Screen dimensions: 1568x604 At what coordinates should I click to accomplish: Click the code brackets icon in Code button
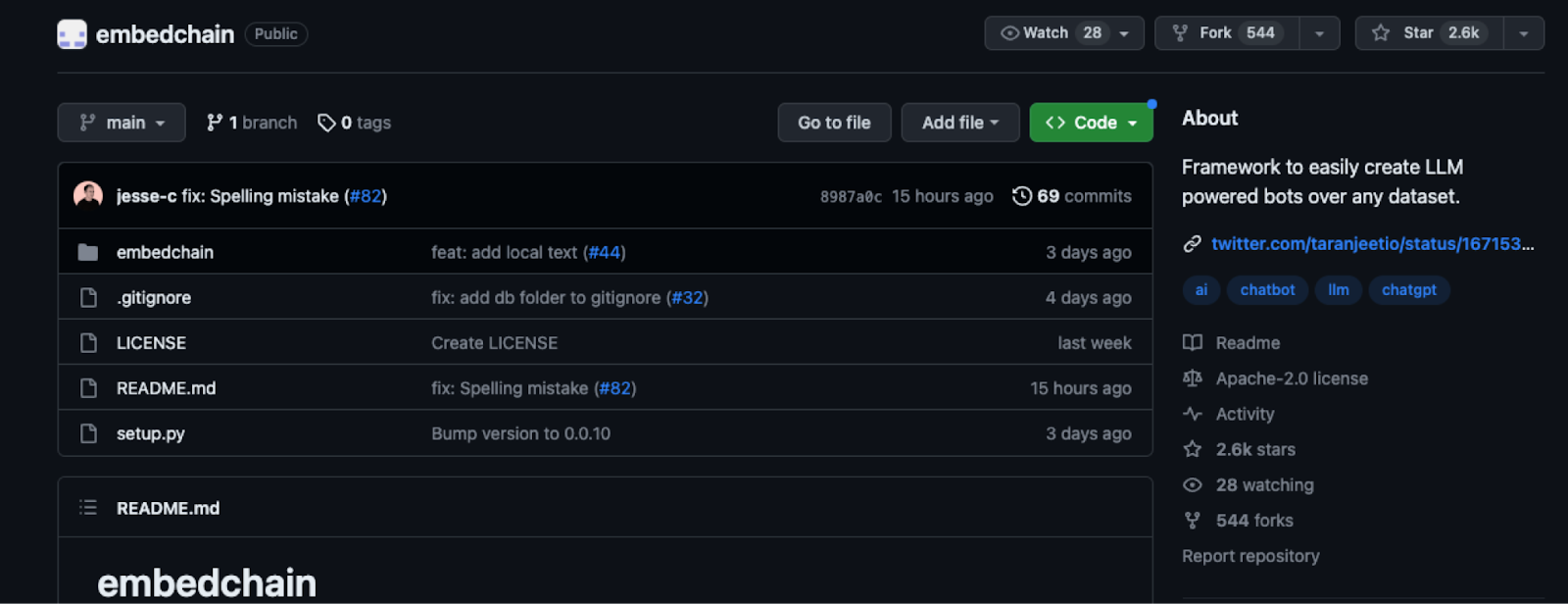pos(1055,123)
